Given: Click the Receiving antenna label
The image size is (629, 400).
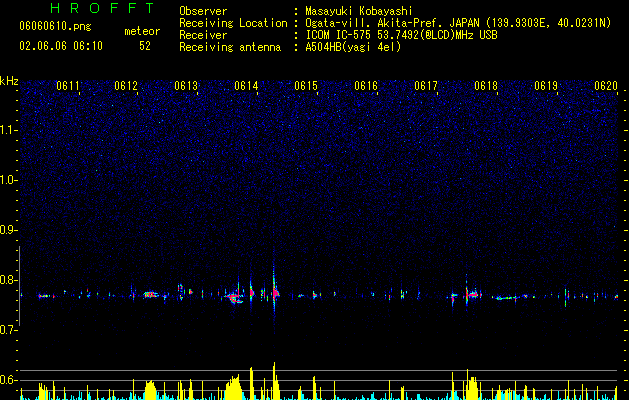Looking at the screenshot, I should (230, 47).
